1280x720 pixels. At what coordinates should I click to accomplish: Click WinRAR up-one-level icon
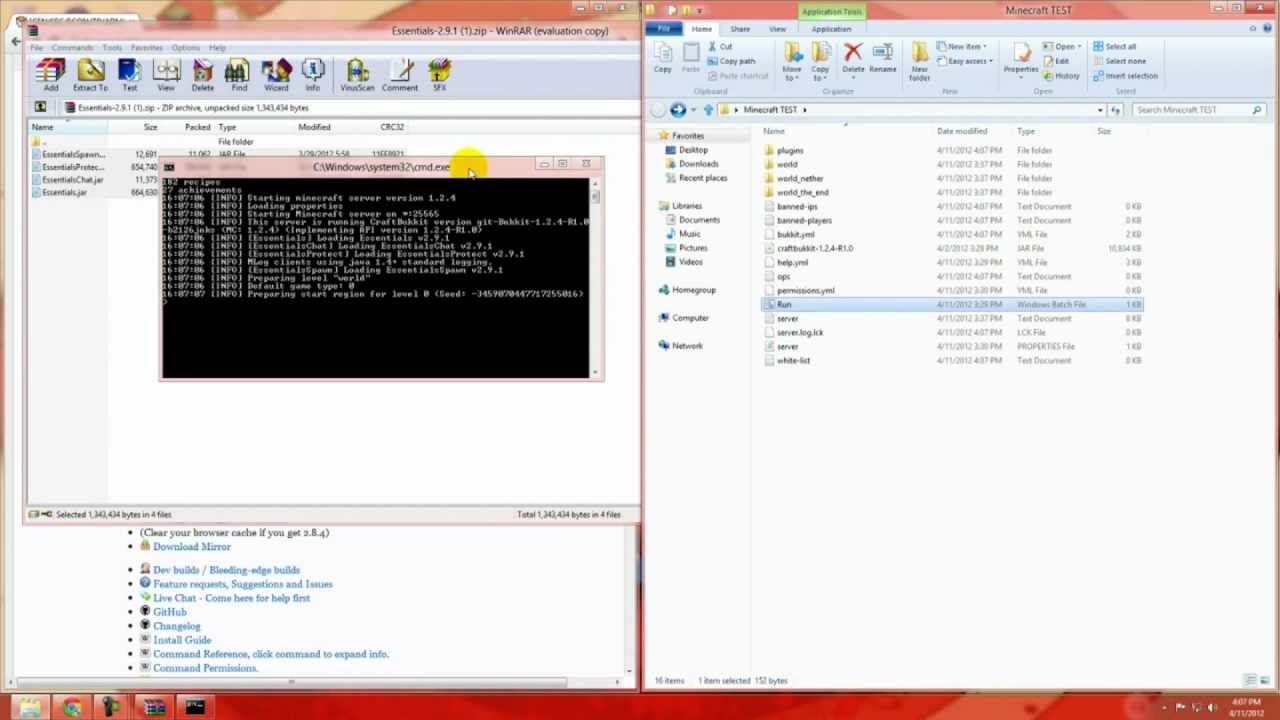tap(40, 107)
